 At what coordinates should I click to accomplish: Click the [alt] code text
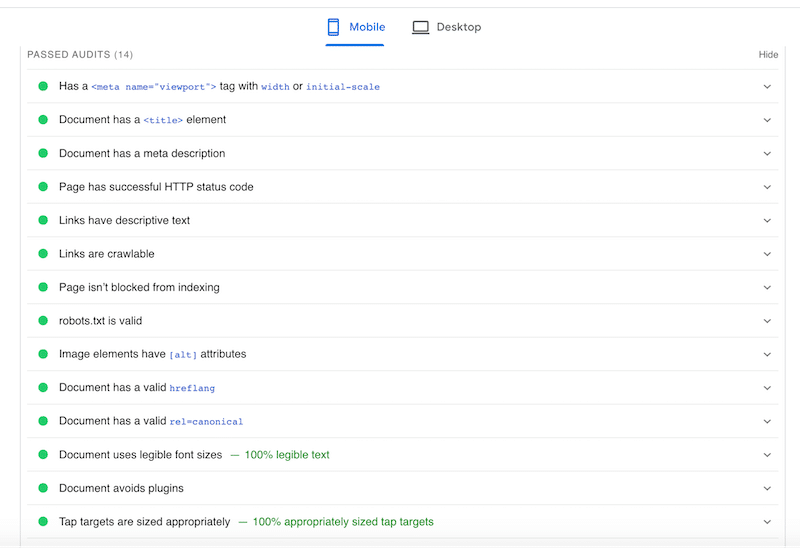[x=183, y=355]
